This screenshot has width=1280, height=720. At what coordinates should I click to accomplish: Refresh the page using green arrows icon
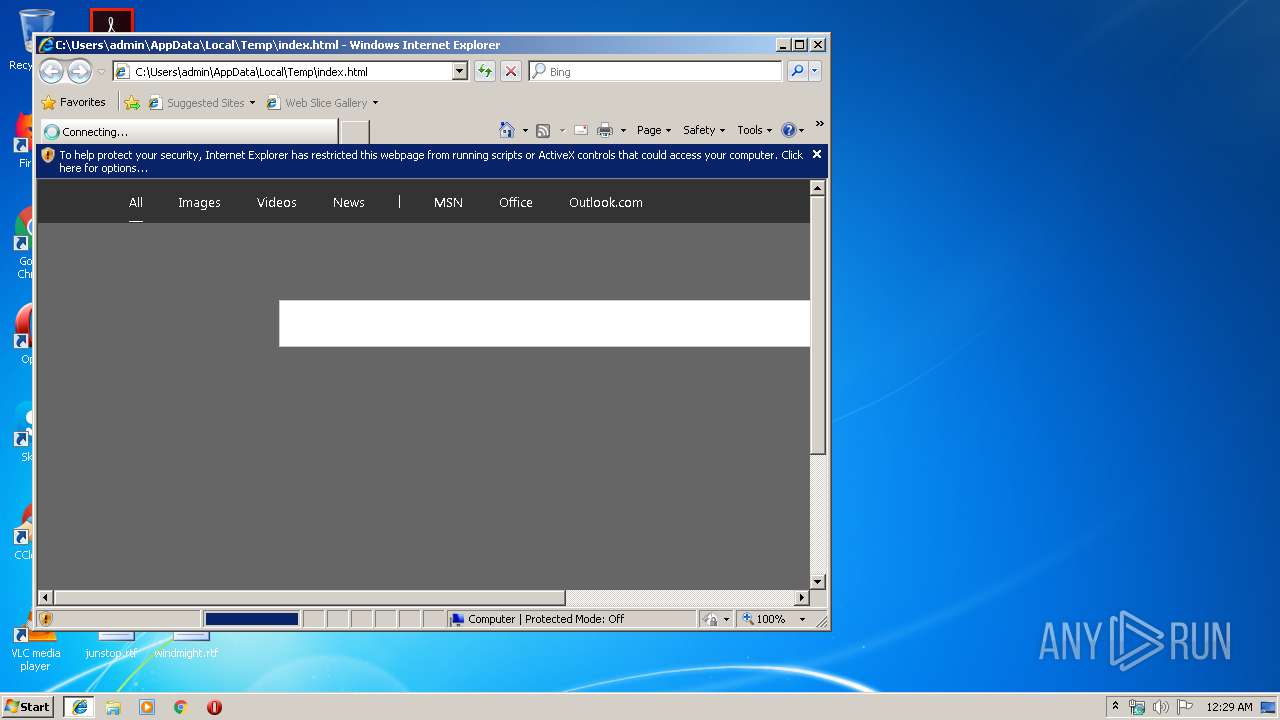point(485,71)
